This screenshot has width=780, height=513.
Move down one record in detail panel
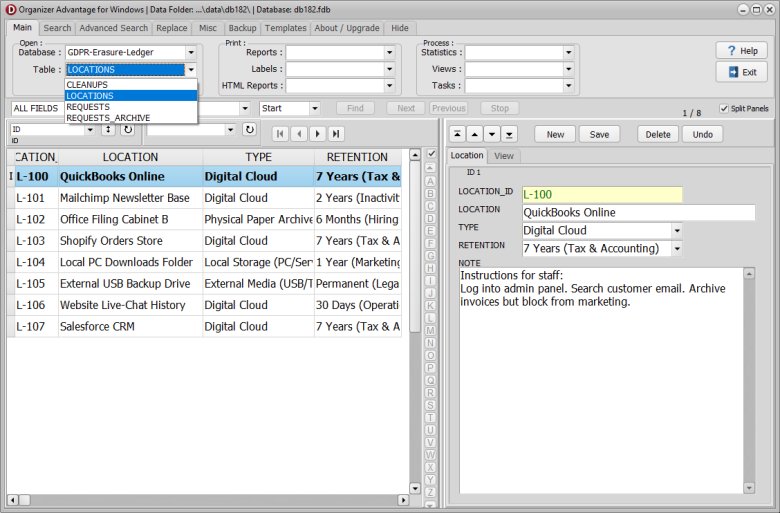(x=492, y=134)
